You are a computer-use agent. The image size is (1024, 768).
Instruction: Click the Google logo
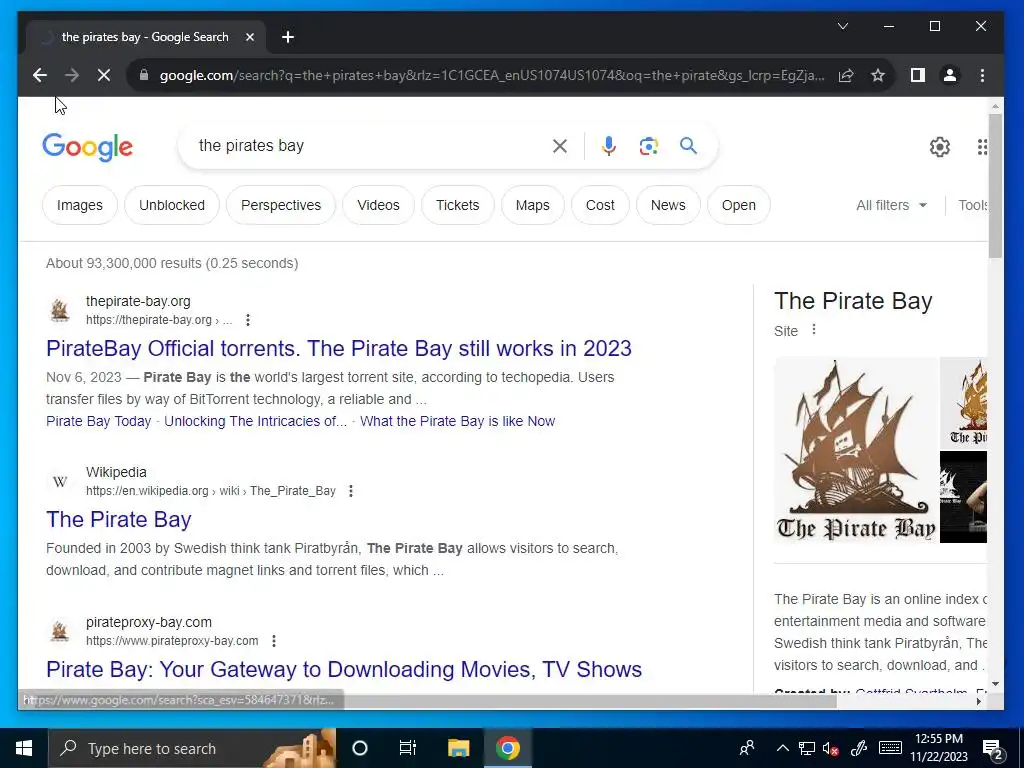tap(88, 147)
